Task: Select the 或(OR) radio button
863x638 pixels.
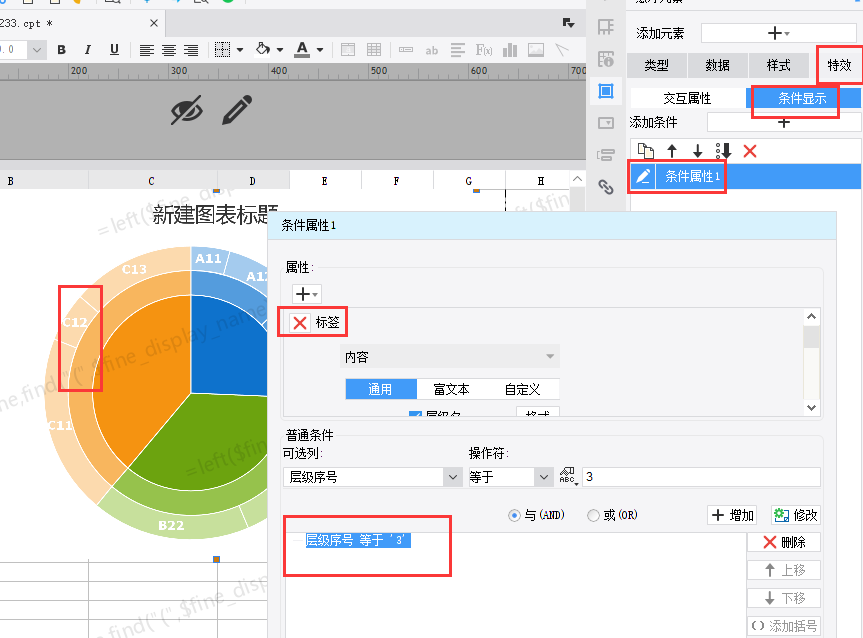Action: point(593,515)
